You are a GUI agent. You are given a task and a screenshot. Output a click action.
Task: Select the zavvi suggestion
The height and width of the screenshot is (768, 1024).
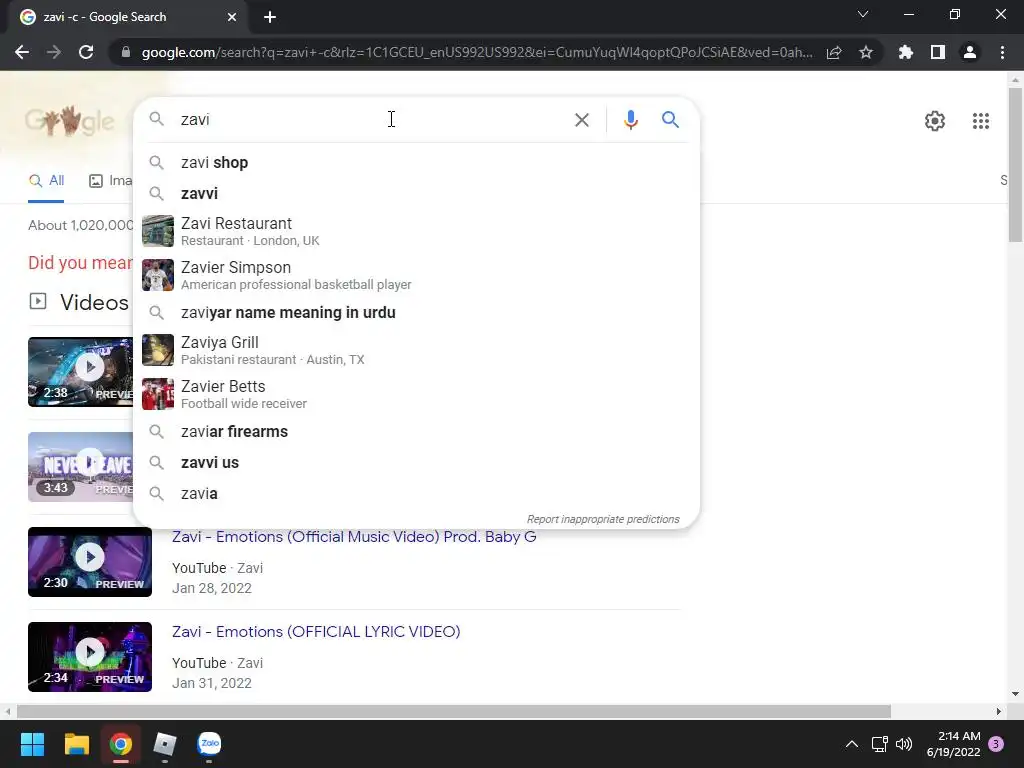(416, 193)
